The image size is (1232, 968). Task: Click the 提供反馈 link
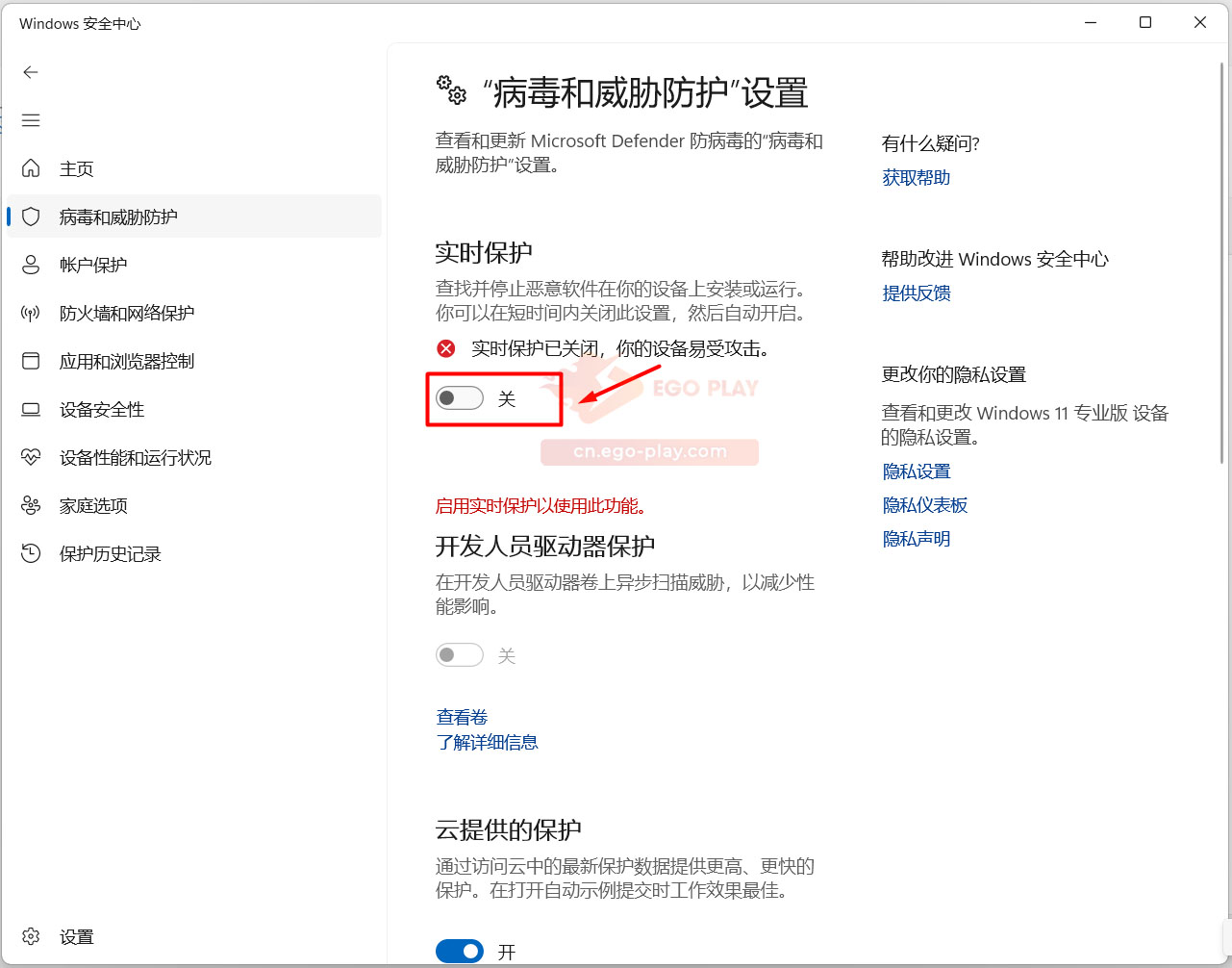[917, 293]
